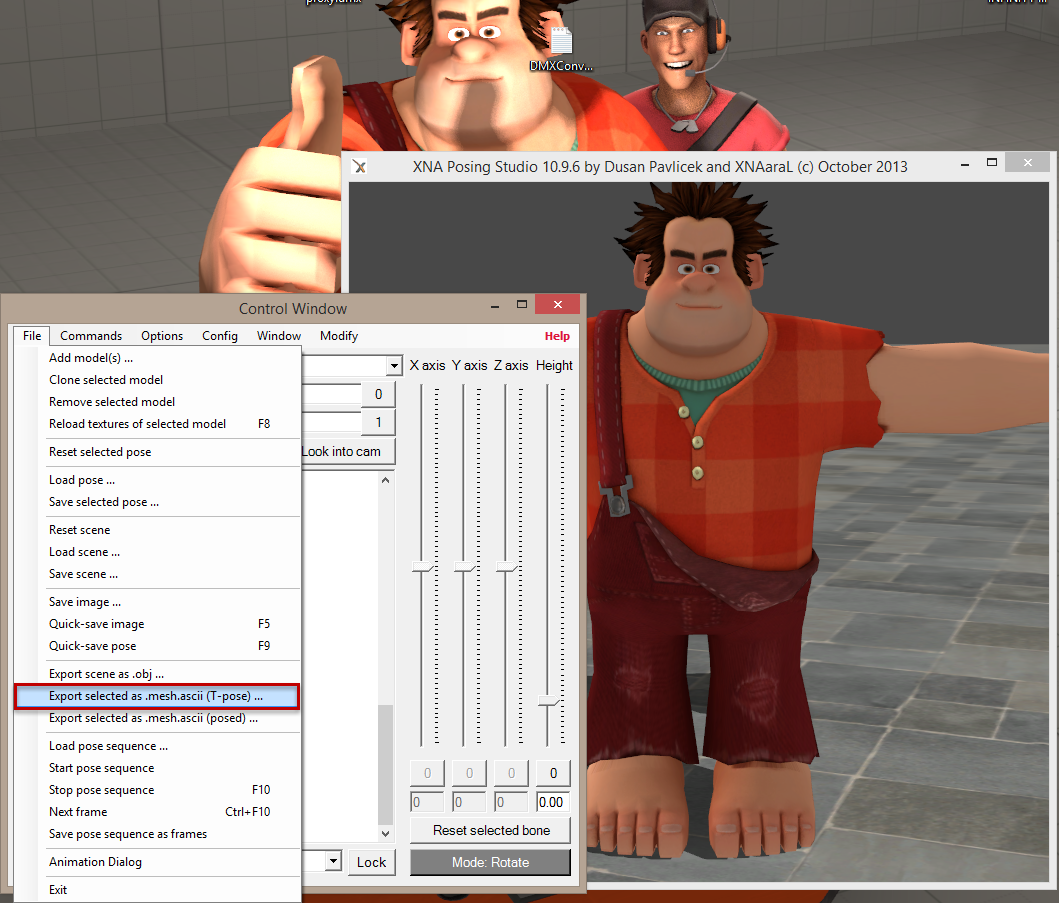The width and height of the screenshot is (1059, 903).
Task: Choose Add model(s) from File menu
Action: [x=157, y=358]
